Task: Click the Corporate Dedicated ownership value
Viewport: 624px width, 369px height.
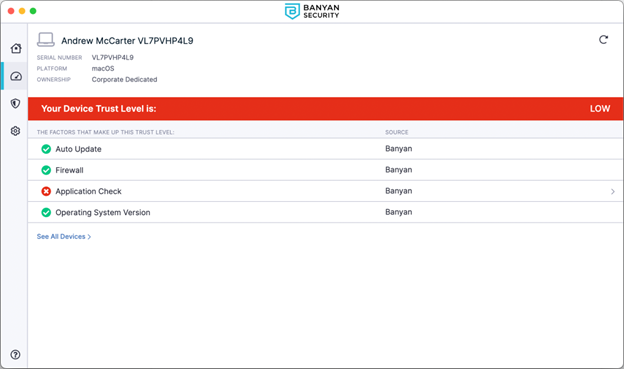Action: click(124, 79)
